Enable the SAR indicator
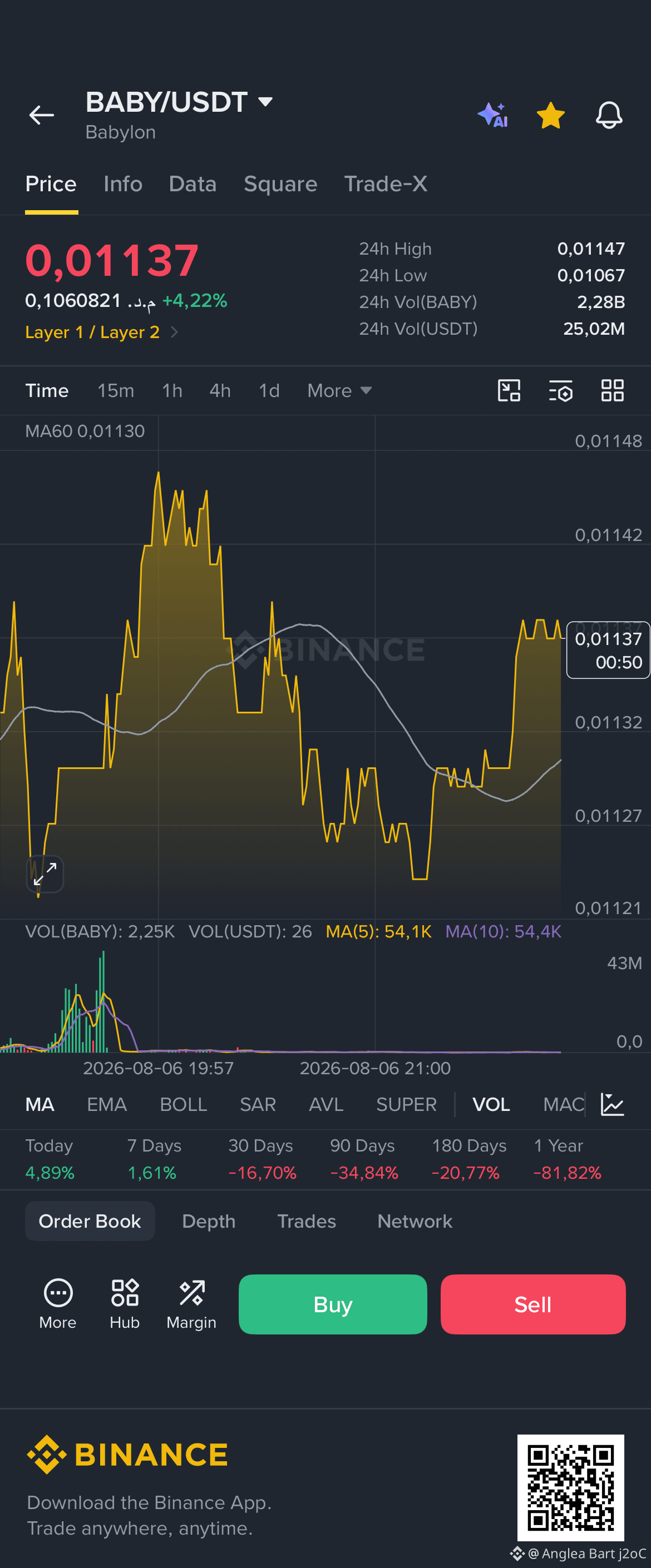Viewport: 651px width, 1568px height. tap(258, 1104)
